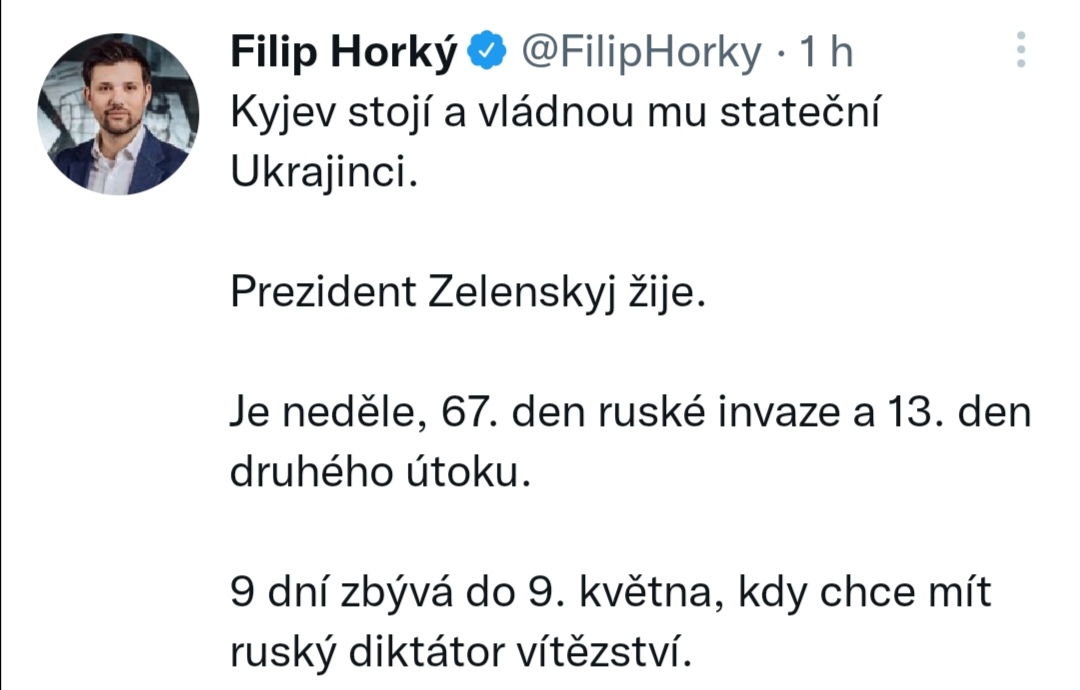Click the display name Filip Horký

[343, 51]
